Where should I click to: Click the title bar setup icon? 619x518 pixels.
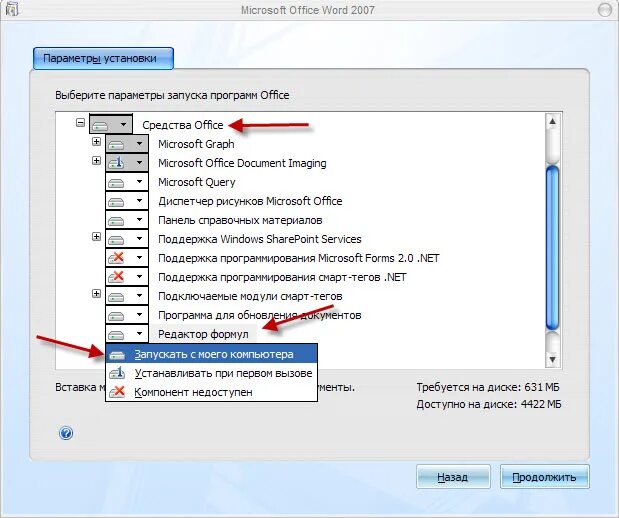click(x=10, y=8)
